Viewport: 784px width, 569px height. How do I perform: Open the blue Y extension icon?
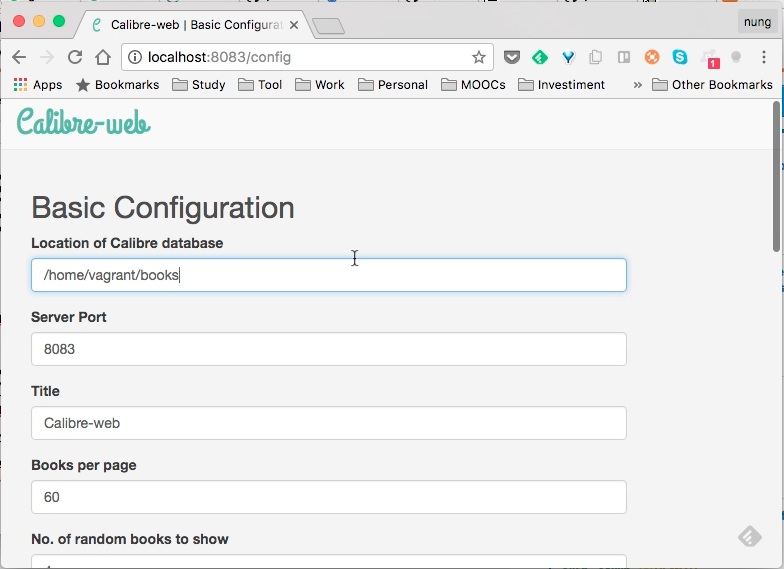[x=568, y=58]
